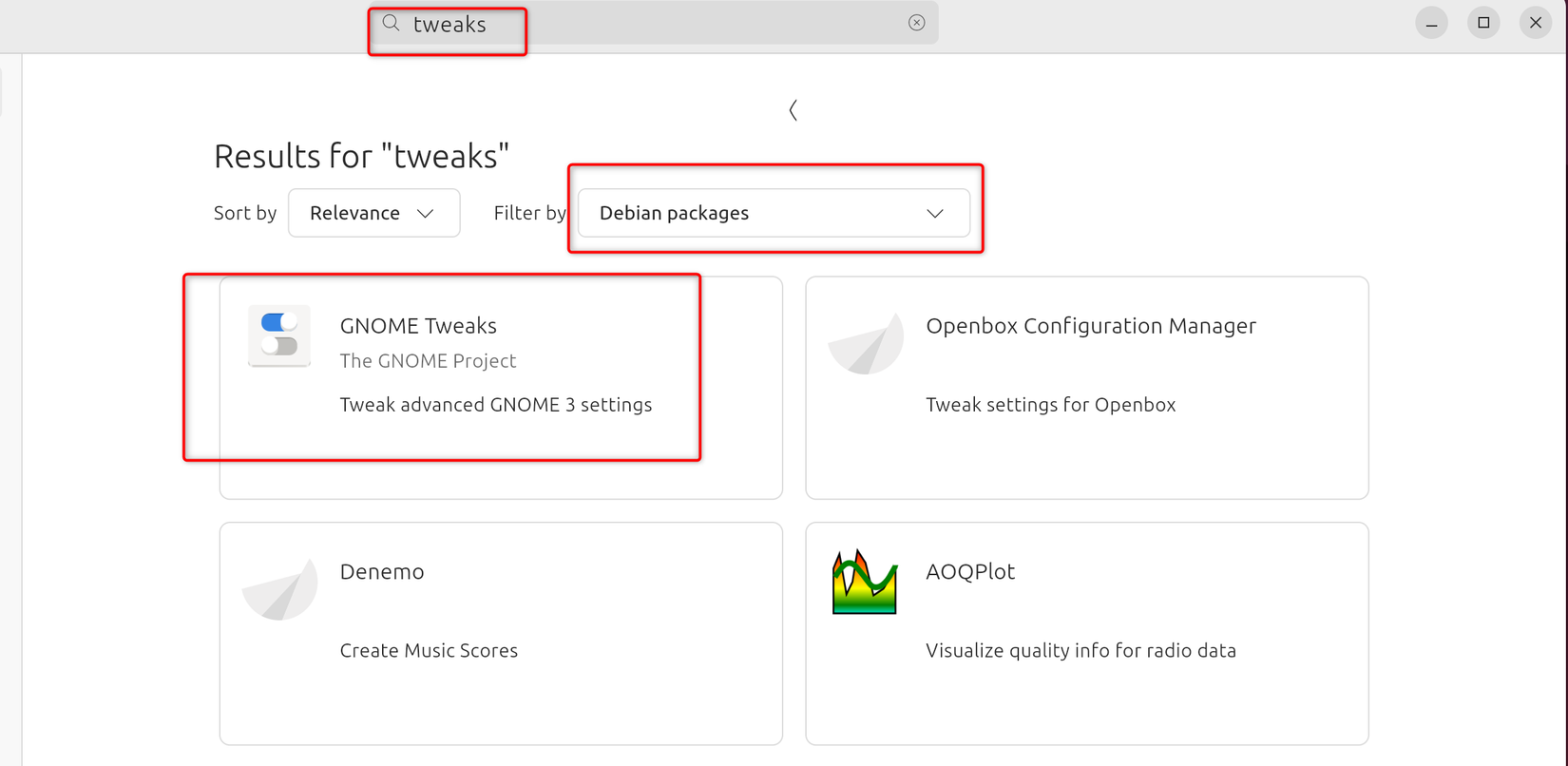
Task: Click the Denemo placeholder app icon
Action: (279, 587)
